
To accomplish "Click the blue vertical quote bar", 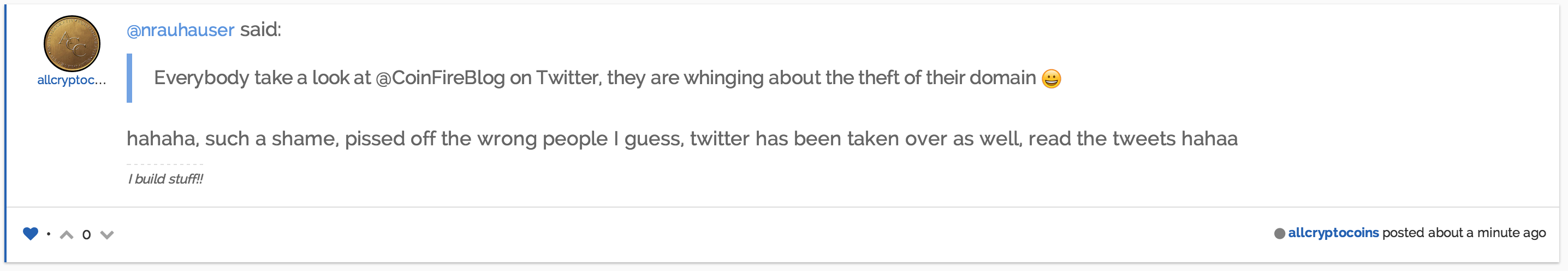I will click(x=129, y=78).
